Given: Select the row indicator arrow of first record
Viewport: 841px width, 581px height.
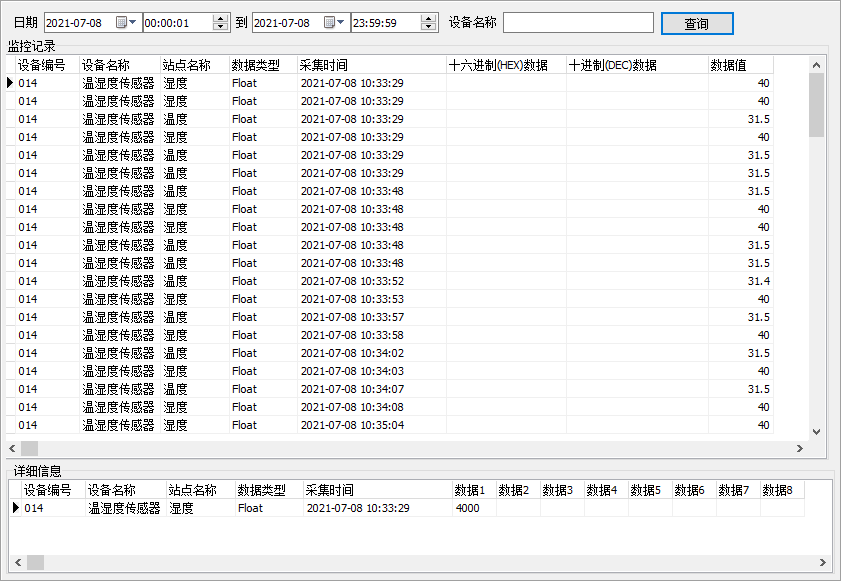Looking at the screenshot, I should (x=10, y=83).
